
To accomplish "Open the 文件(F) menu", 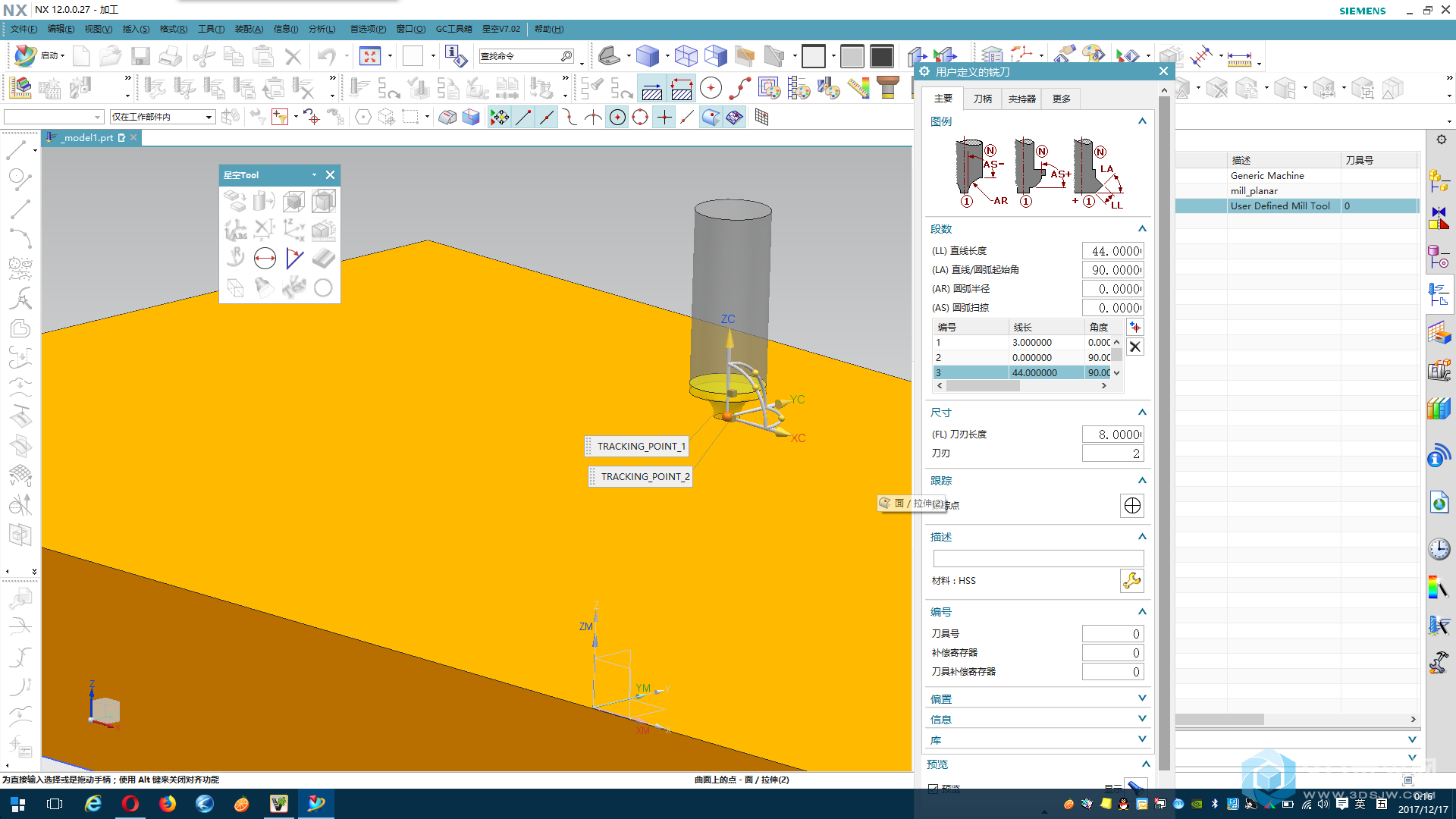I will (x=23, y=29).
